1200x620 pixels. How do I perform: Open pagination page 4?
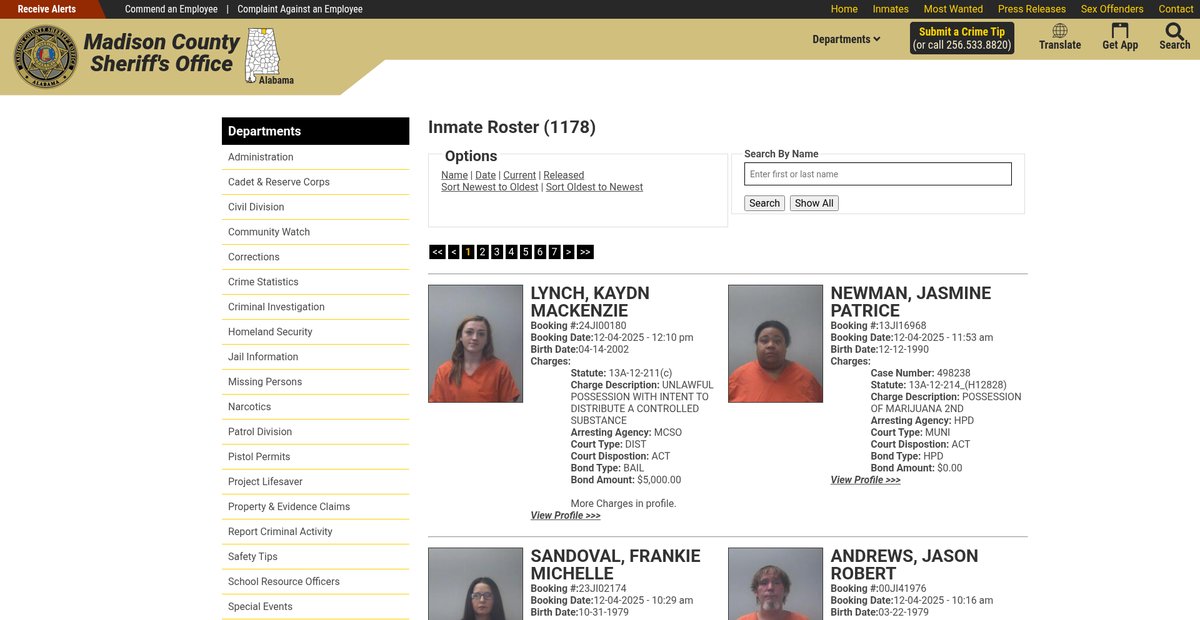tap(511, 252)
